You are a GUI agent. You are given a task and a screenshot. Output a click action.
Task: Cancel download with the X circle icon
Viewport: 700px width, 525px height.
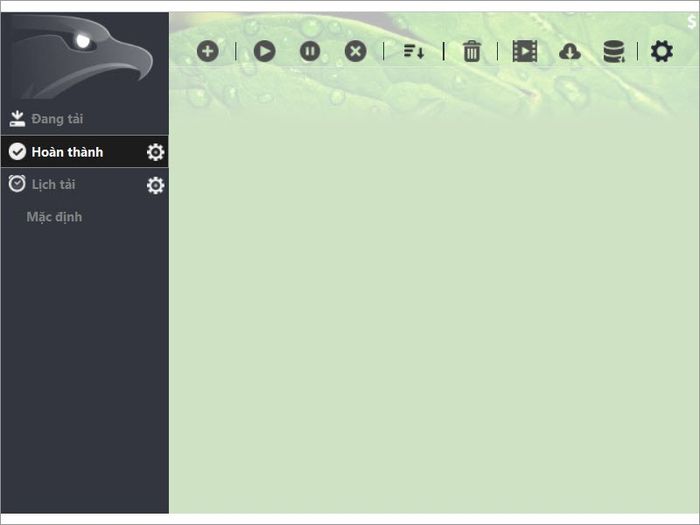pyautogui.click(x=355, y=51)
